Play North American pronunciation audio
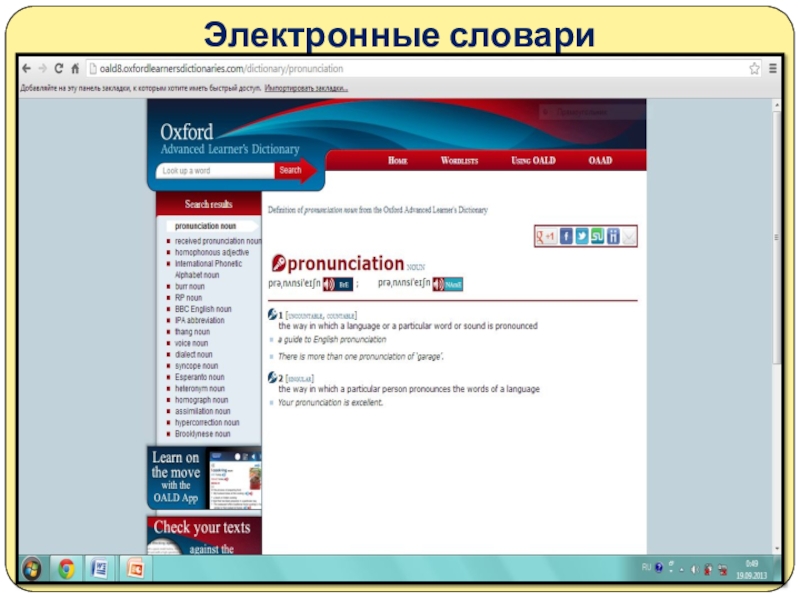This screenshot has width=800, height=600. [447, 284]
